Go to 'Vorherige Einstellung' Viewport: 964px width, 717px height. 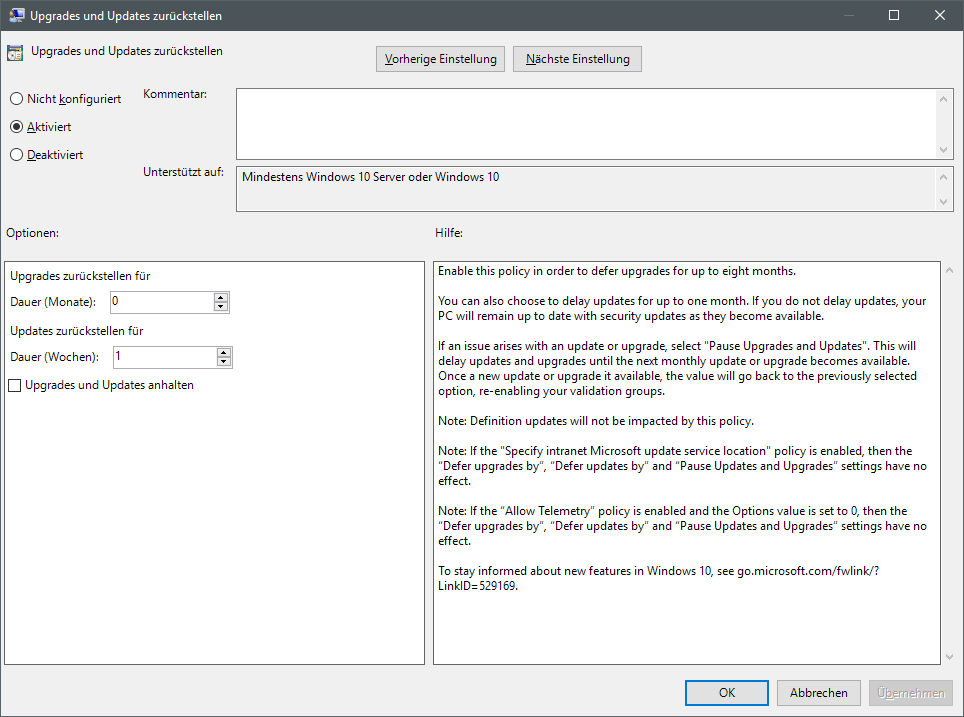click(441, 59)
